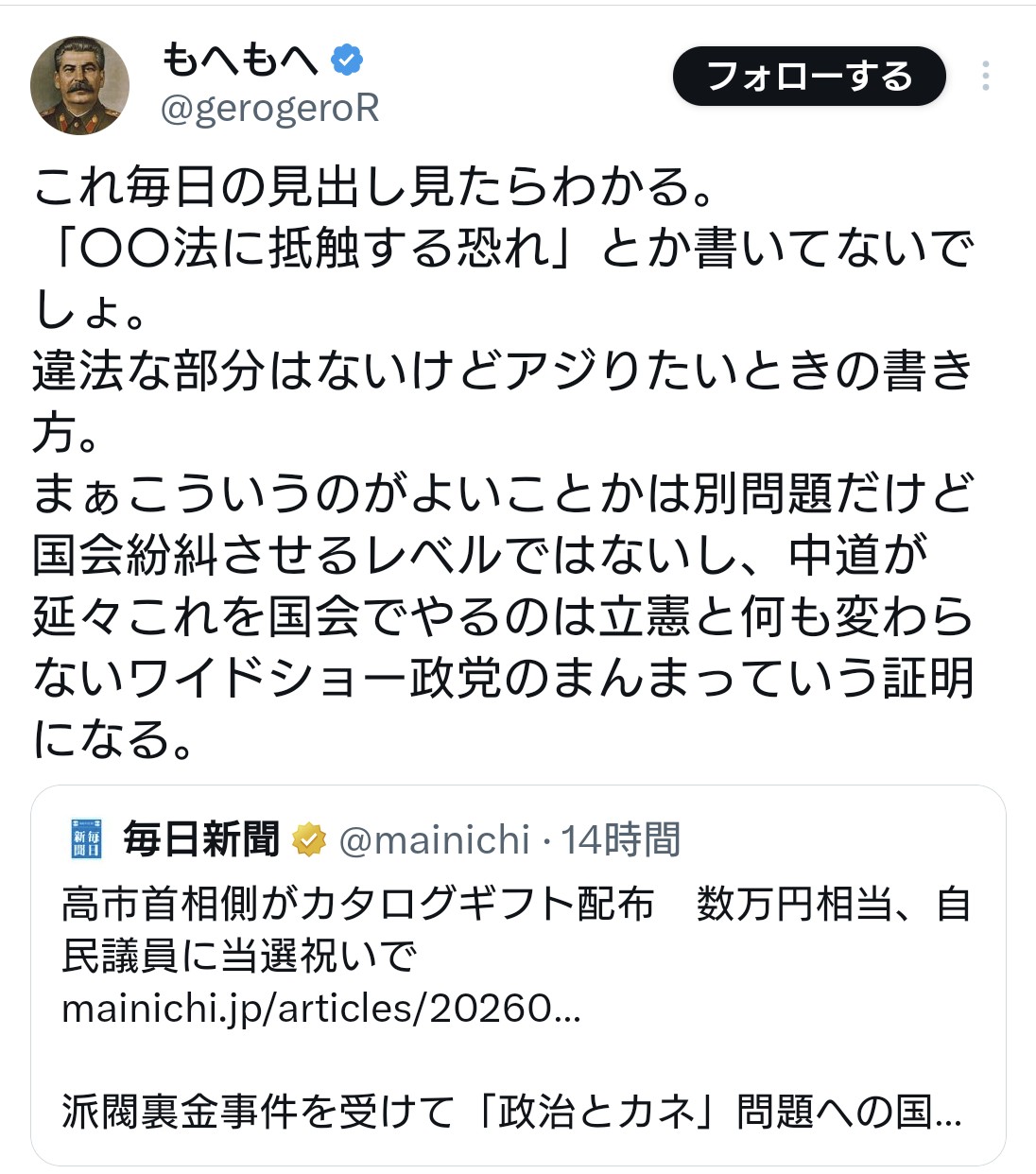
Task: Click the opening line これ毎日の見出し見たらわかる
Action: pyautogui.click(x=373, y=186)
